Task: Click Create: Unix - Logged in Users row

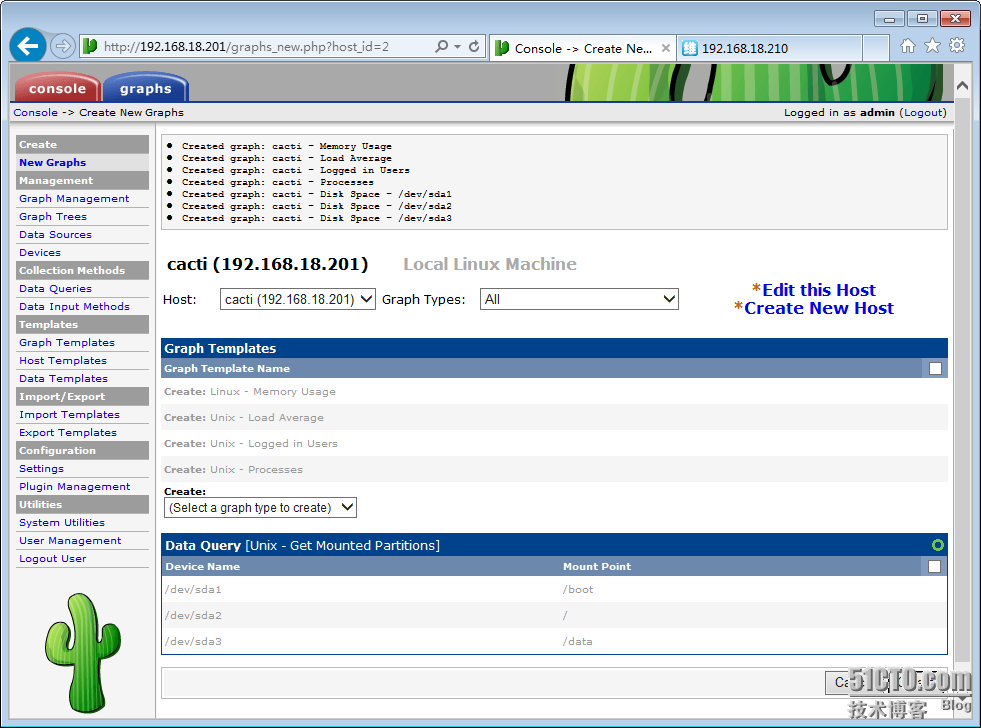Action: [x=554, y=443]
